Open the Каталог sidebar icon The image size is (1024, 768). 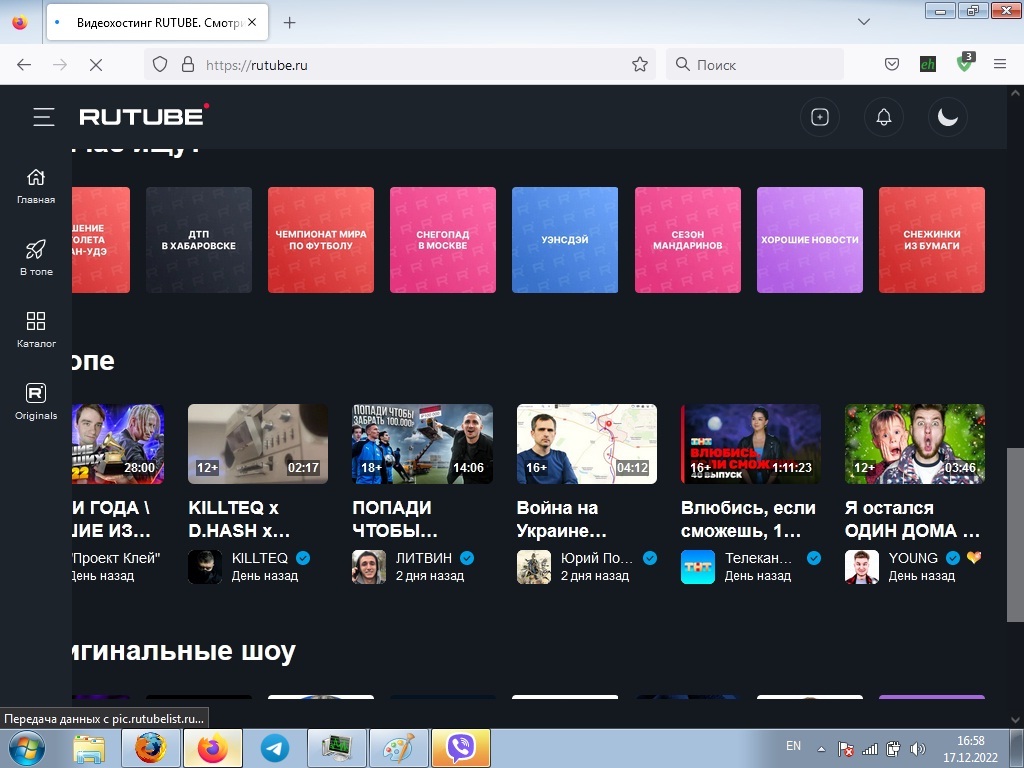[x=35, y=328]
